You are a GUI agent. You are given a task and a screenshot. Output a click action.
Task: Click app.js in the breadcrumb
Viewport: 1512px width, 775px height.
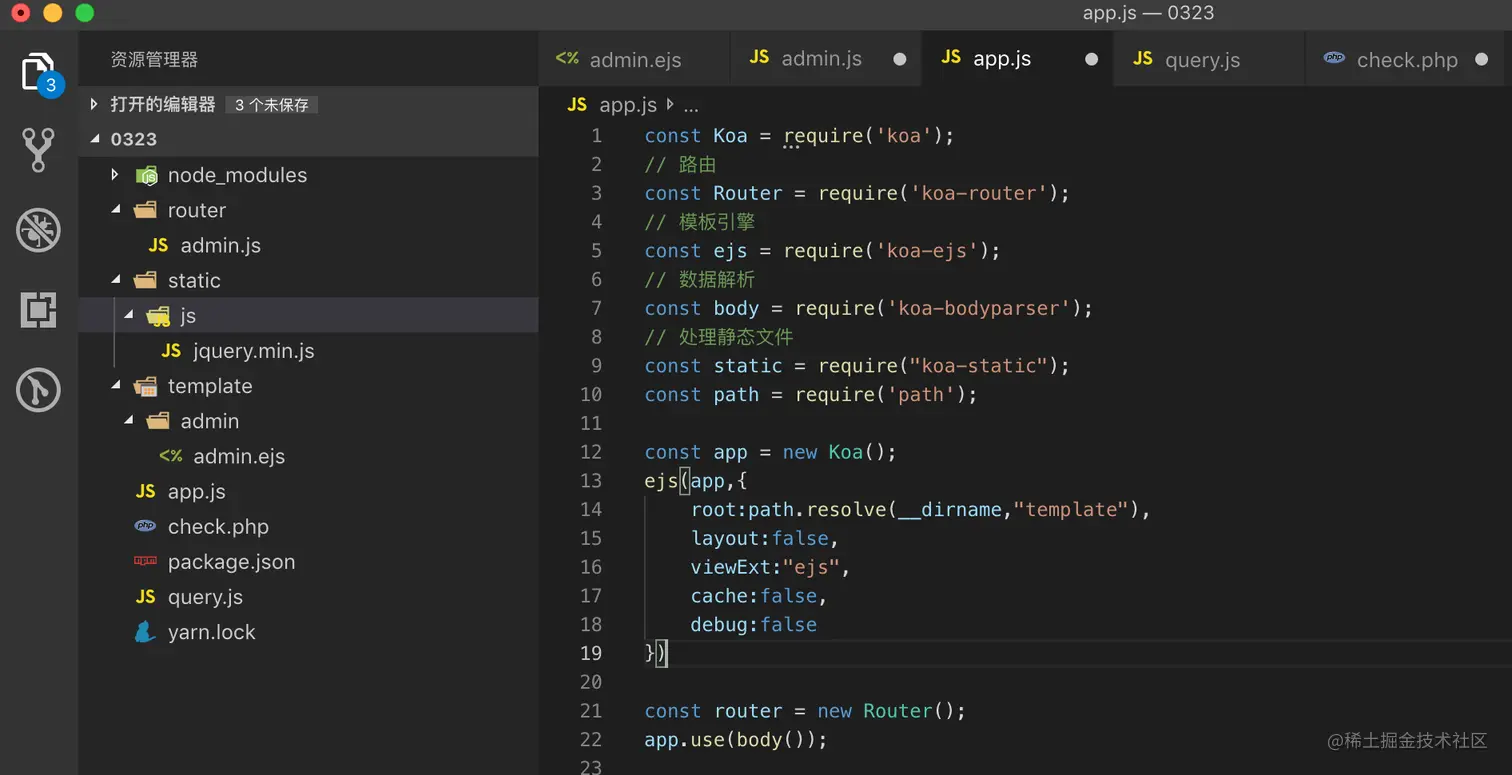(628, 105)
